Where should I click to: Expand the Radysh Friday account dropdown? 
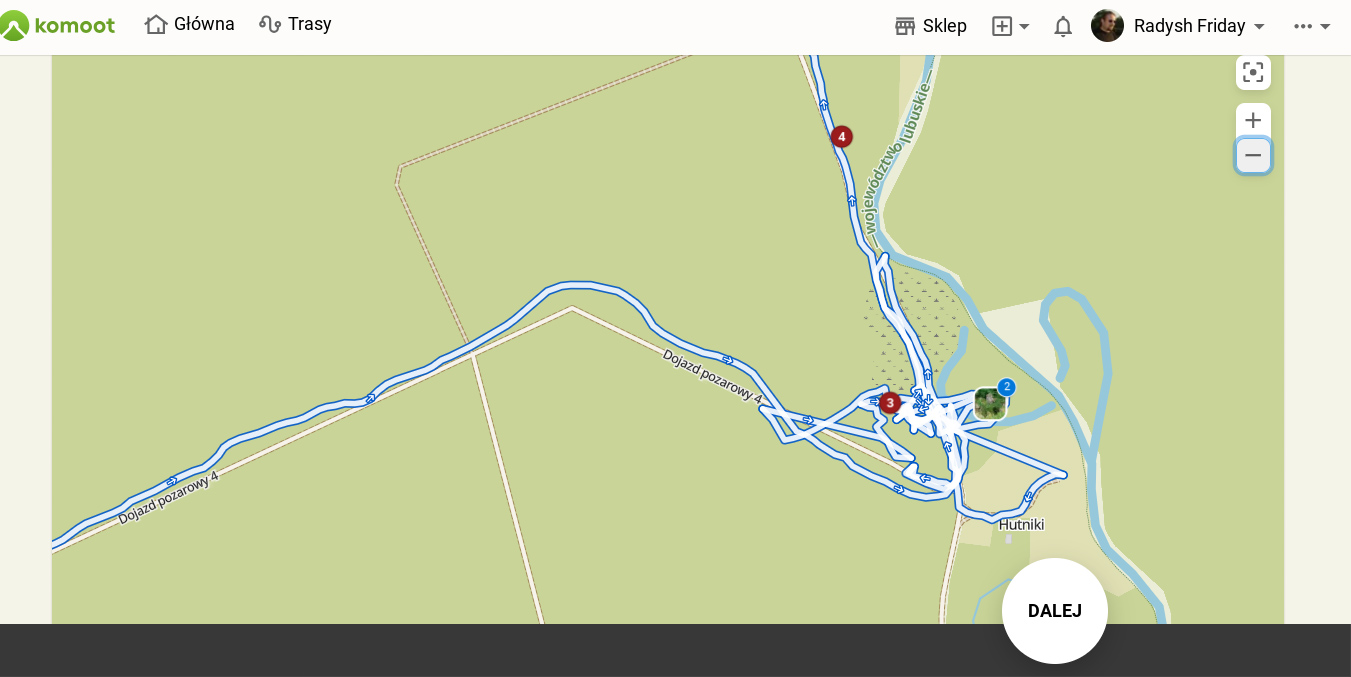[1259, 27]
